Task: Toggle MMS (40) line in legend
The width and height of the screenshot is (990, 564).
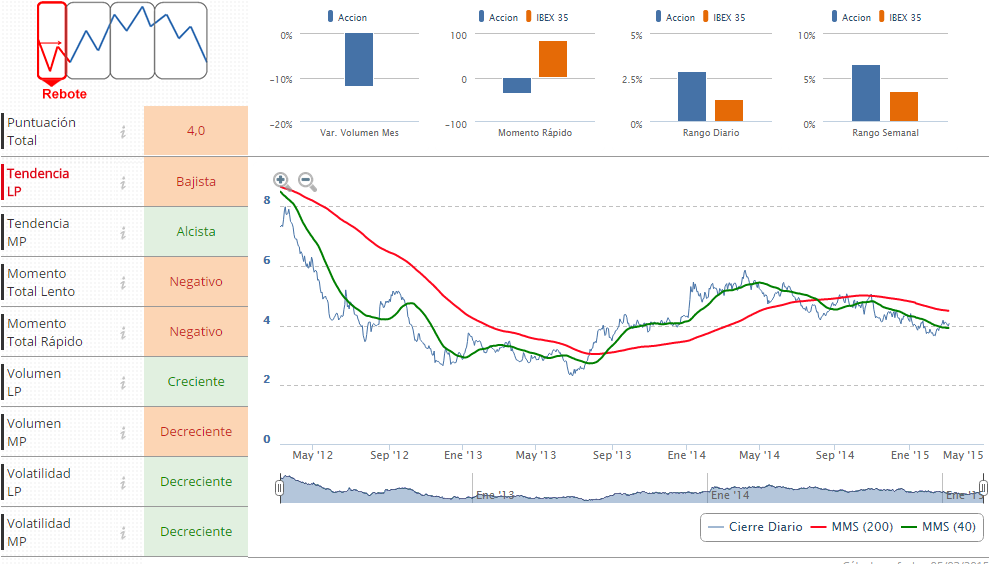Action: [938, 527]
